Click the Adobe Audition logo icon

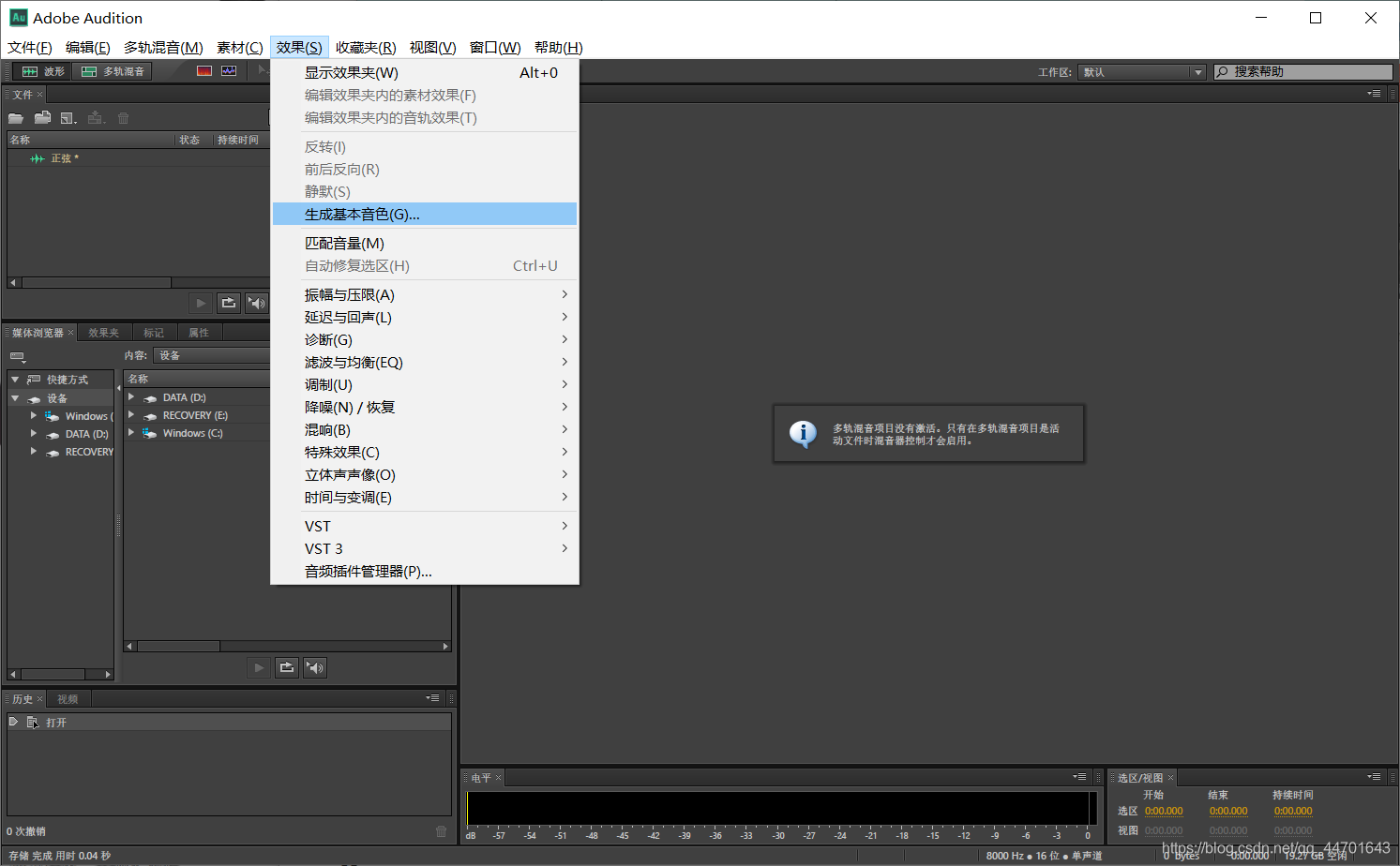click(x=18, y=18)
